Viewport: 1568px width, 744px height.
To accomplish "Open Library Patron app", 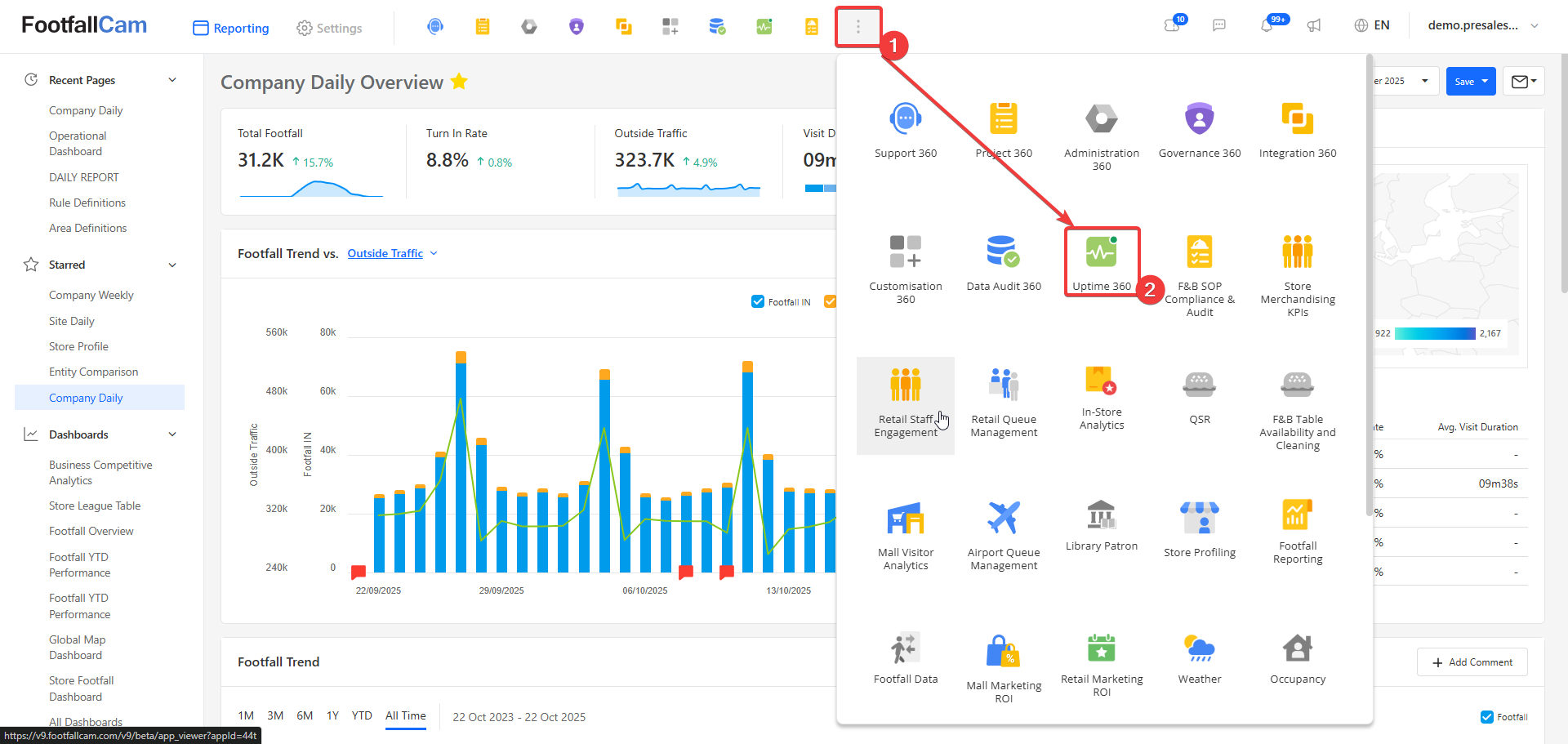I will [1102, 527].
